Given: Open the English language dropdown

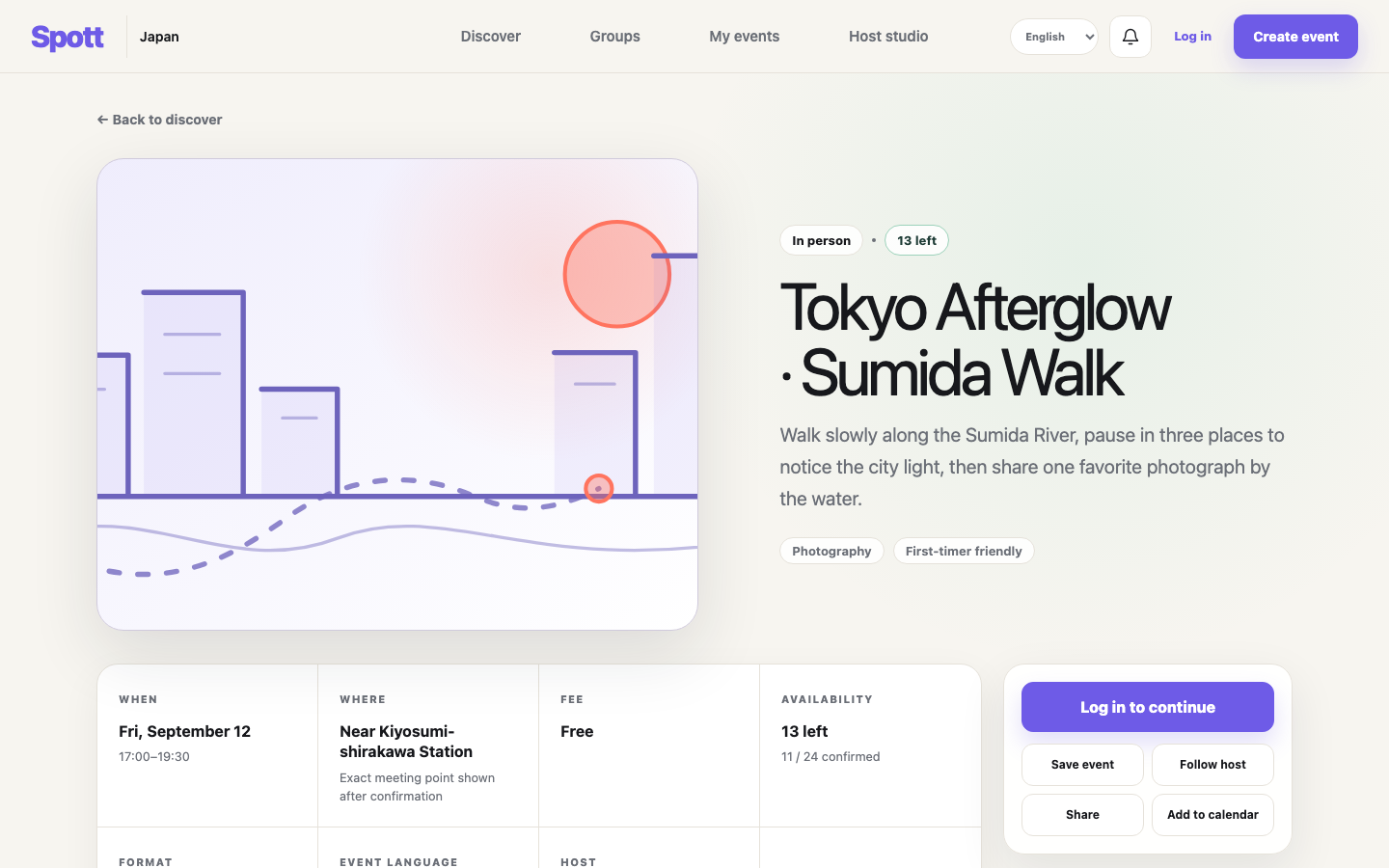Looking at the screenshot, I should click(1054, 37).
